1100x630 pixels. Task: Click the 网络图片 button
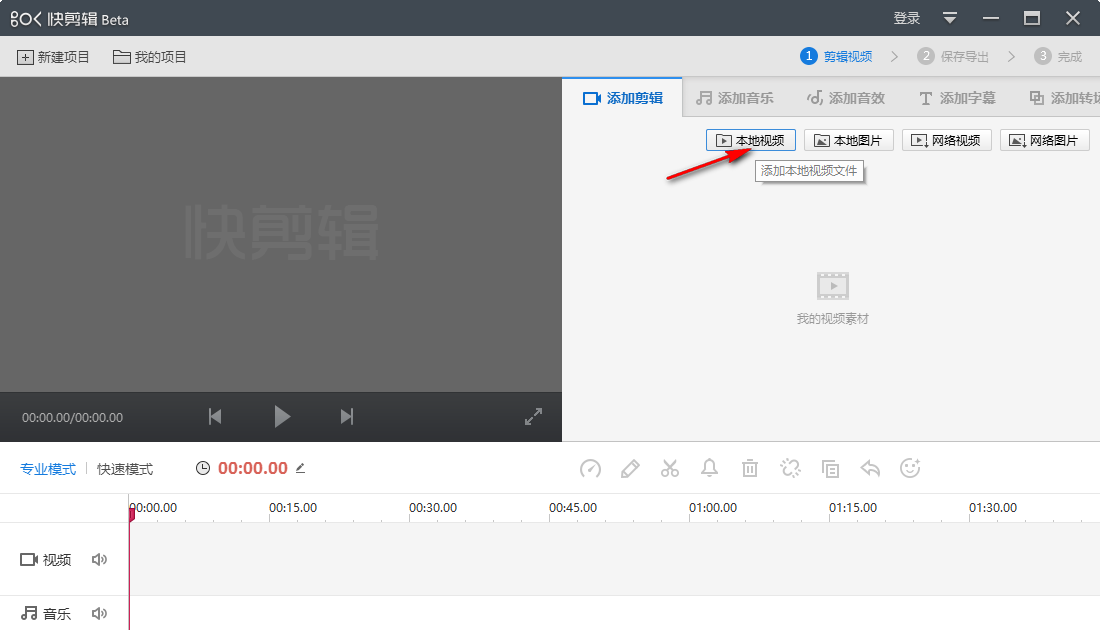[x=1044, y=140]
